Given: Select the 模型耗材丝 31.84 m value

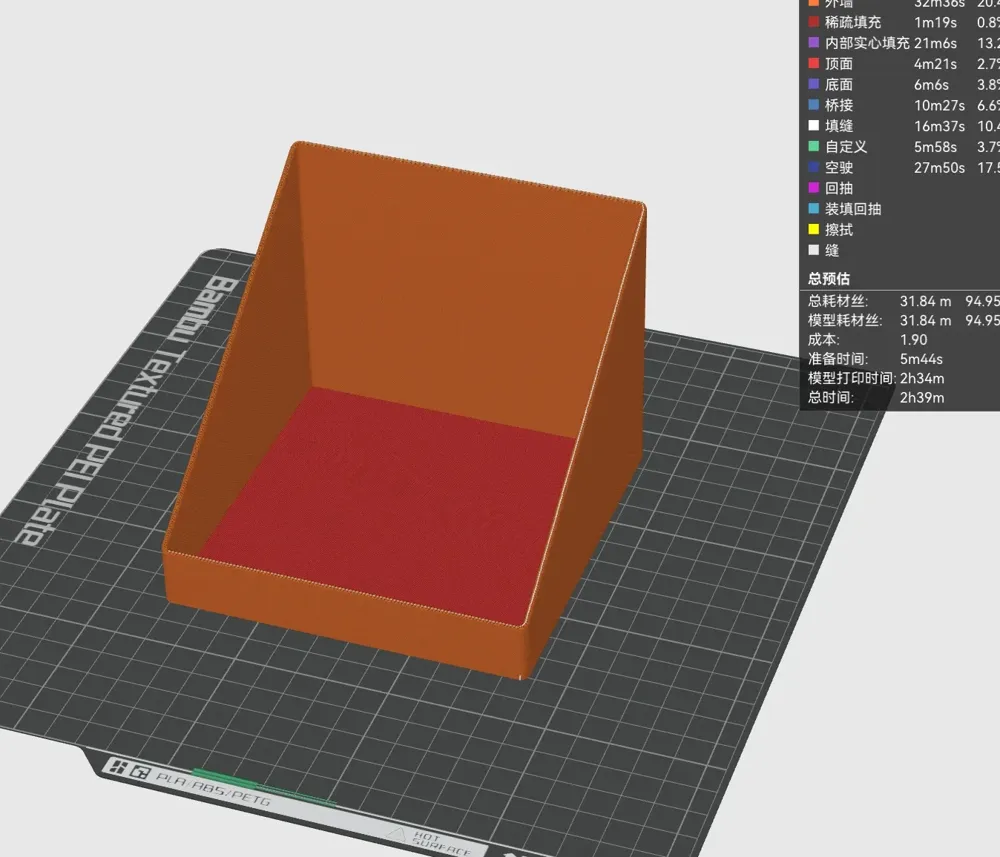Looking at the screenshot, I should coord(925,320).
